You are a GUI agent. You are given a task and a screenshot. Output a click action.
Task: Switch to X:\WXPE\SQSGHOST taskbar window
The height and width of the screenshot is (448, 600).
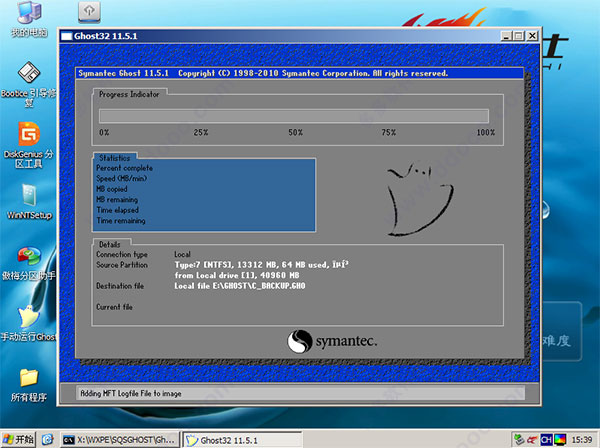point(120,440)
